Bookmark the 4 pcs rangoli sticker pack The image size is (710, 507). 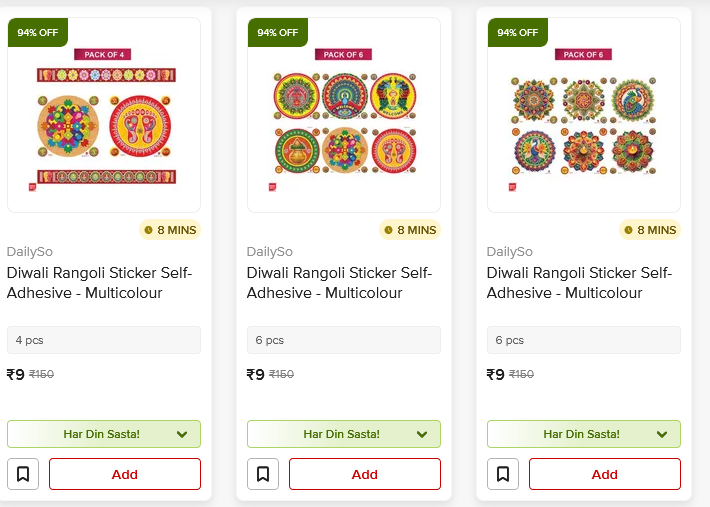click(x=23, y=474)
